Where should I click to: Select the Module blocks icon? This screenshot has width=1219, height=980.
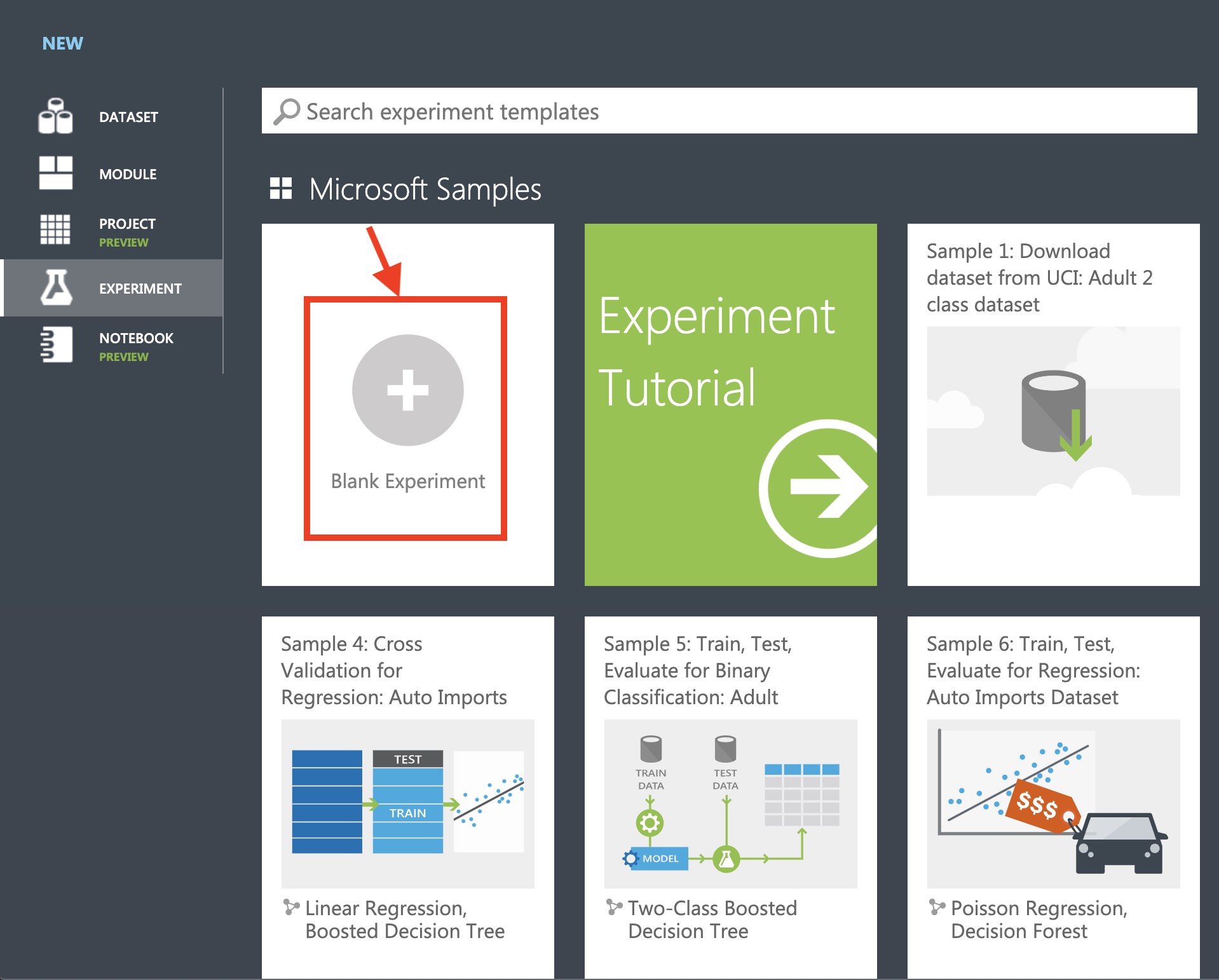click(x=55, y=173)
